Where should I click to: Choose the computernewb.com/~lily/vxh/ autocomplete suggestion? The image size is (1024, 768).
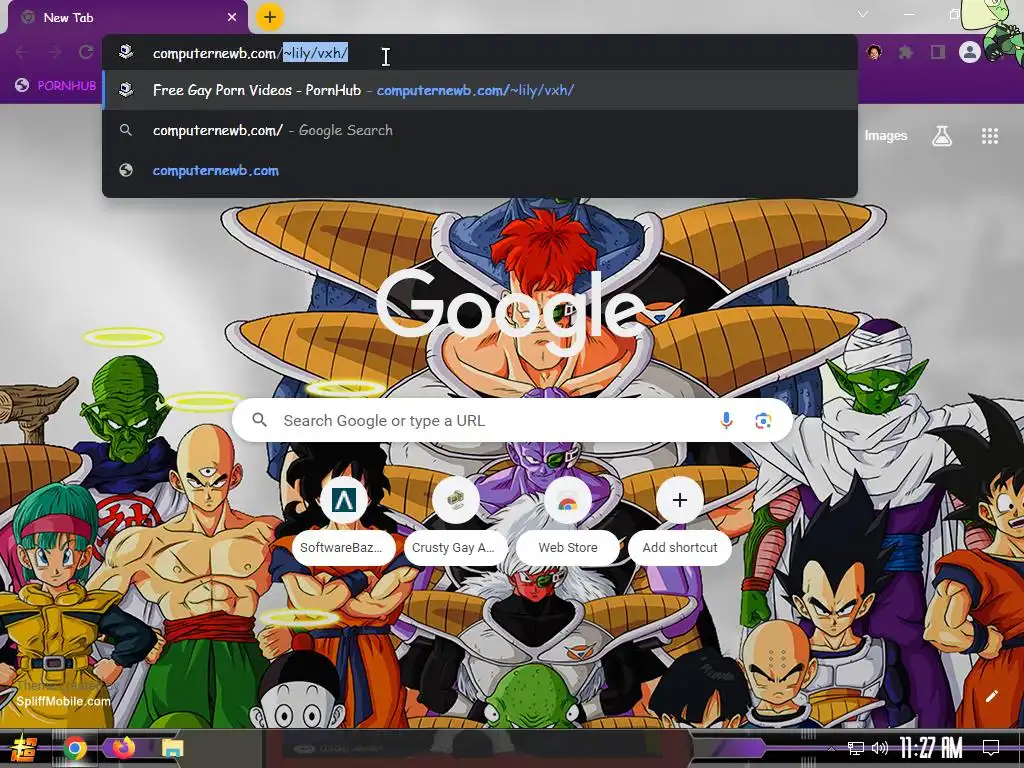pyautogui.click(x=480, y=90)
